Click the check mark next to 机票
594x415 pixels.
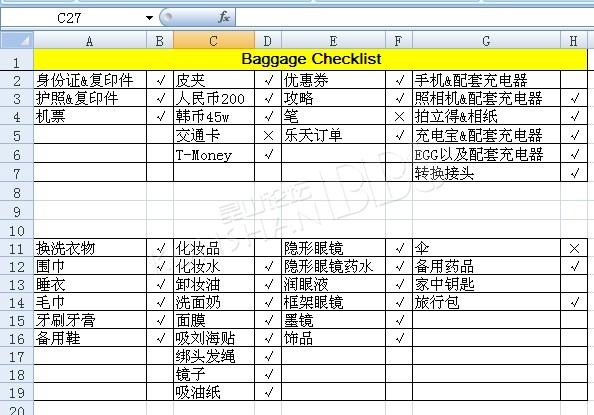161,116
